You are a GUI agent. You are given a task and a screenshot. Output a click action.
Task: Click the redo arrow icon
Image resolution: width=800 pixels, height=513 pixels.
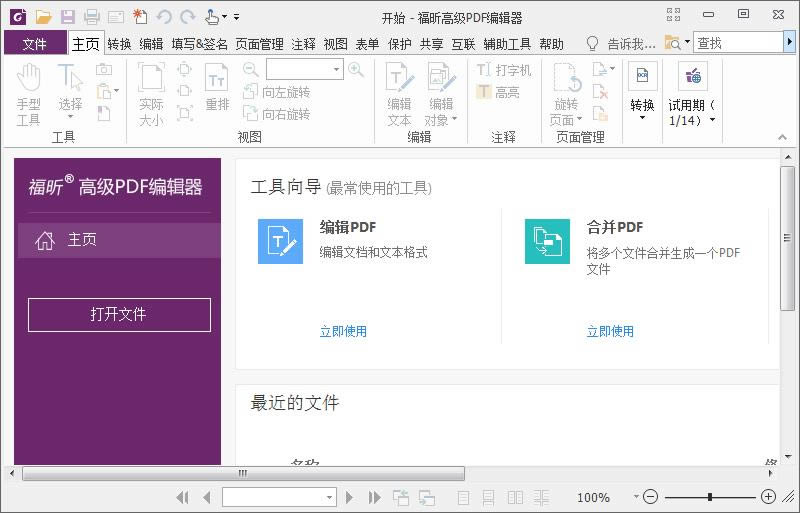click(x=188, y=17)
